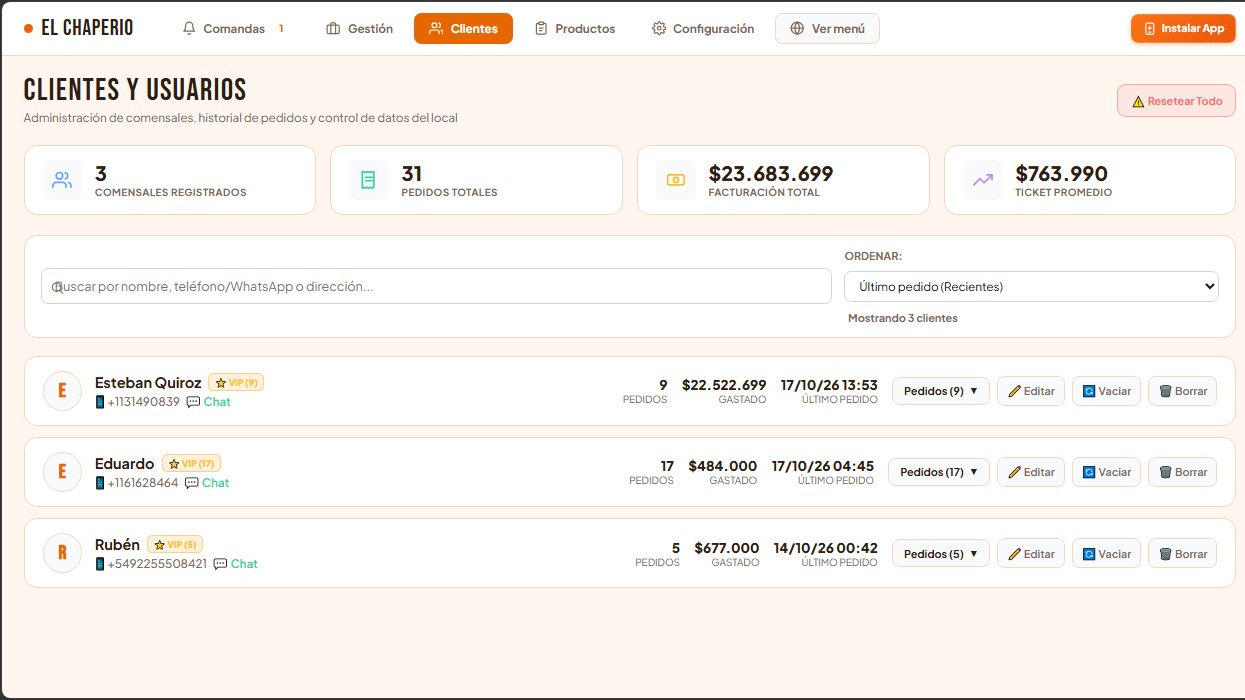The height and width of the screenshot is (700, 1245).
Task: Click the VIP (9) badge
Action: 236,383
